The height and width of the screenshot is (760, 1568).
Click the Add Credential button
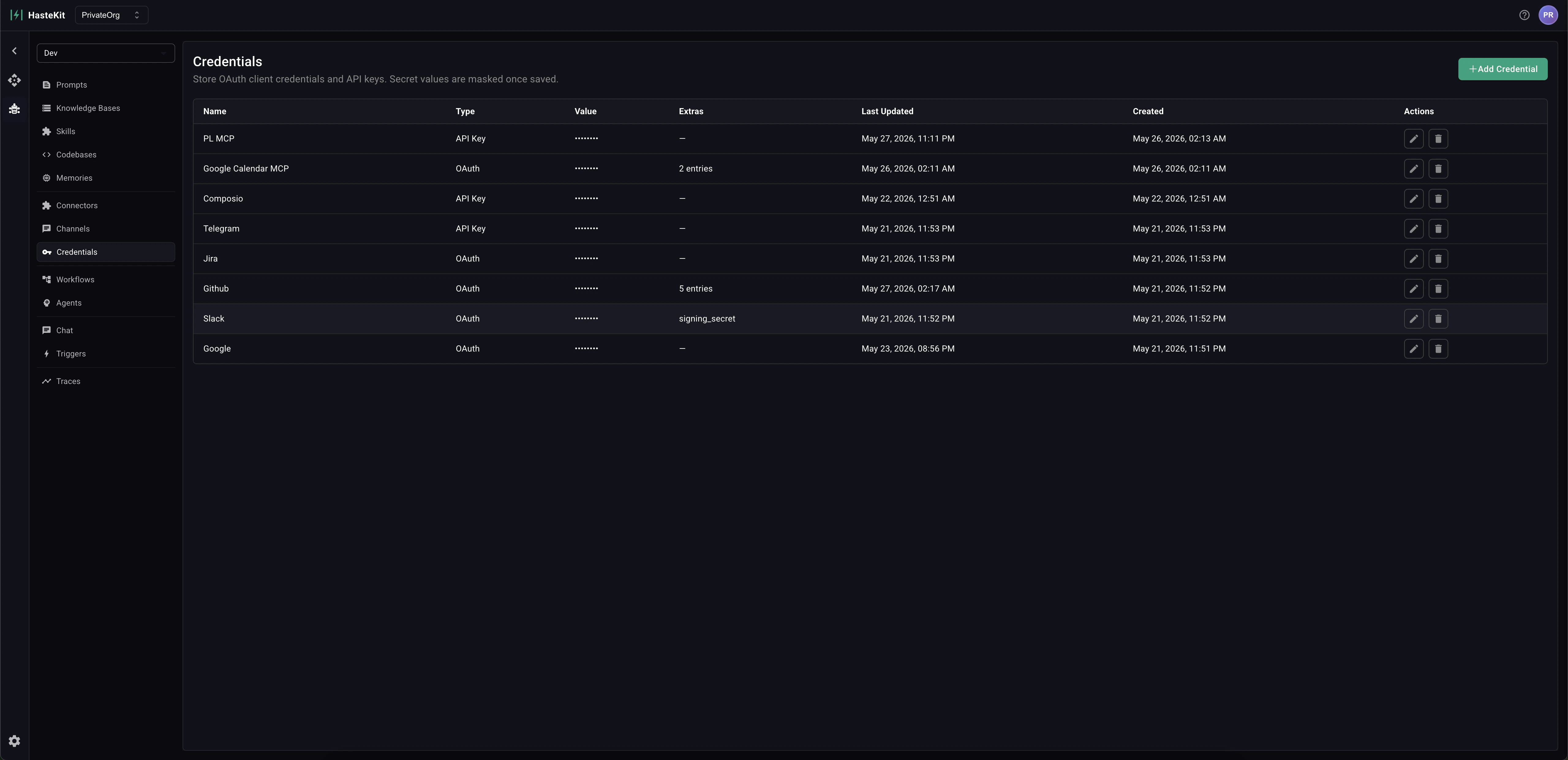tap(1502, 70)
